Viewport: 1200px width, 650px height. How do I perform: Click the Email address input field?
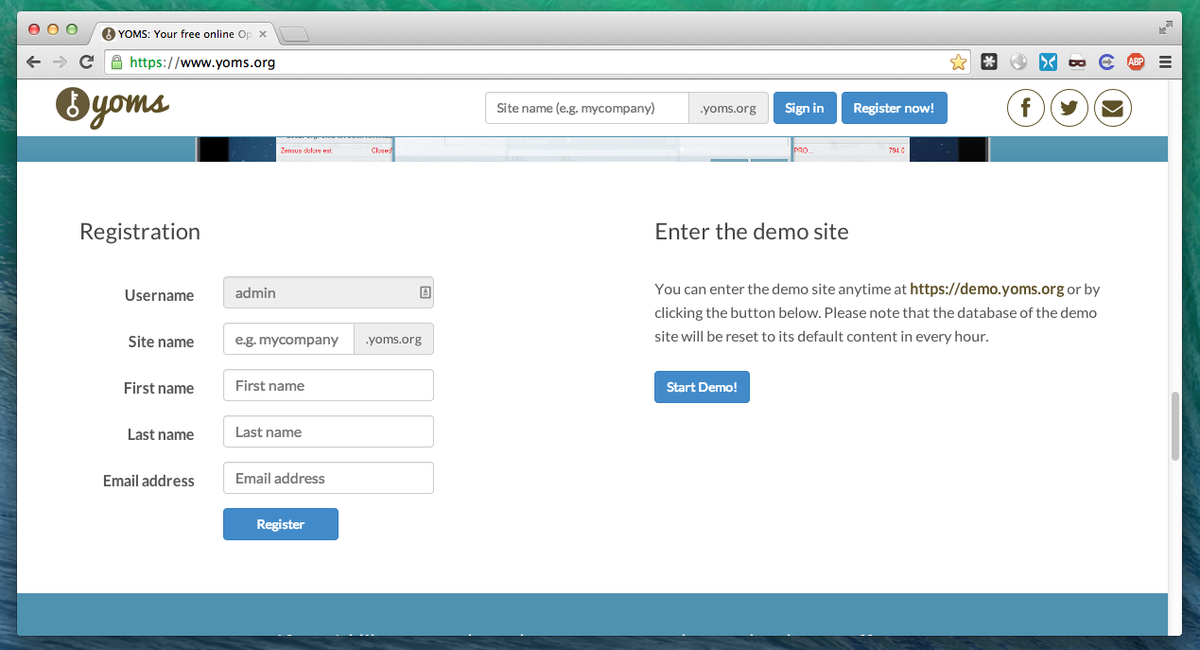pyautogui.click(x=328, y=478)
